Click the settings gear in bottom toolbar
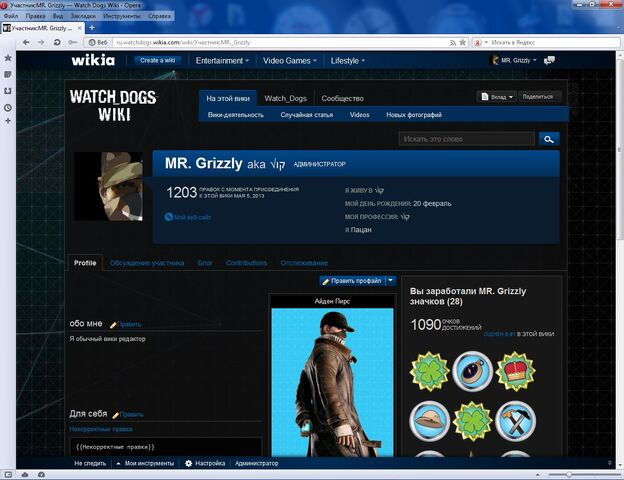Image resolution: width=624 pixels, height=480 pixels. click(x=188, y=463)
